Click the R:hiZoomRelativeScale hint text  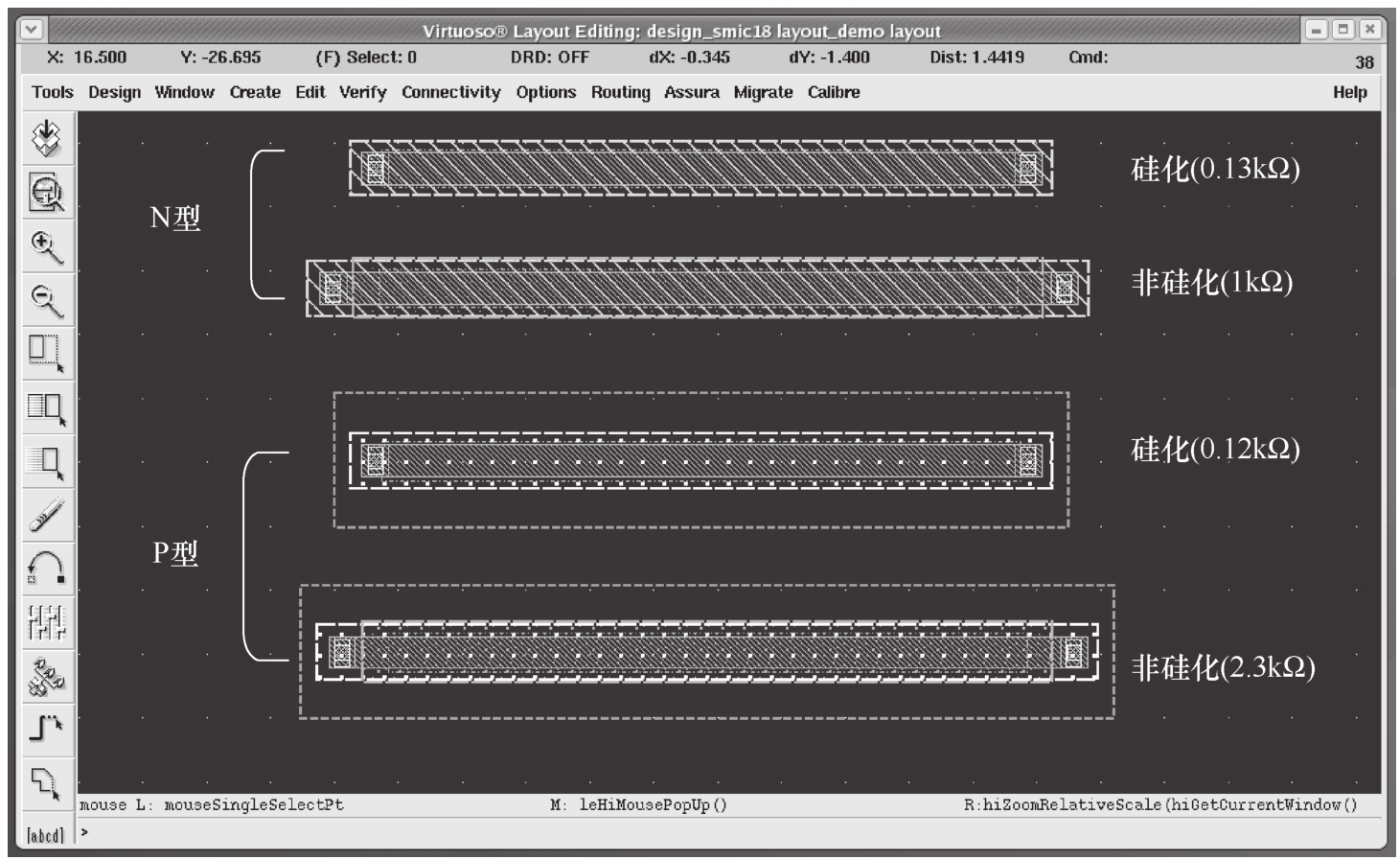point(1160,805)
